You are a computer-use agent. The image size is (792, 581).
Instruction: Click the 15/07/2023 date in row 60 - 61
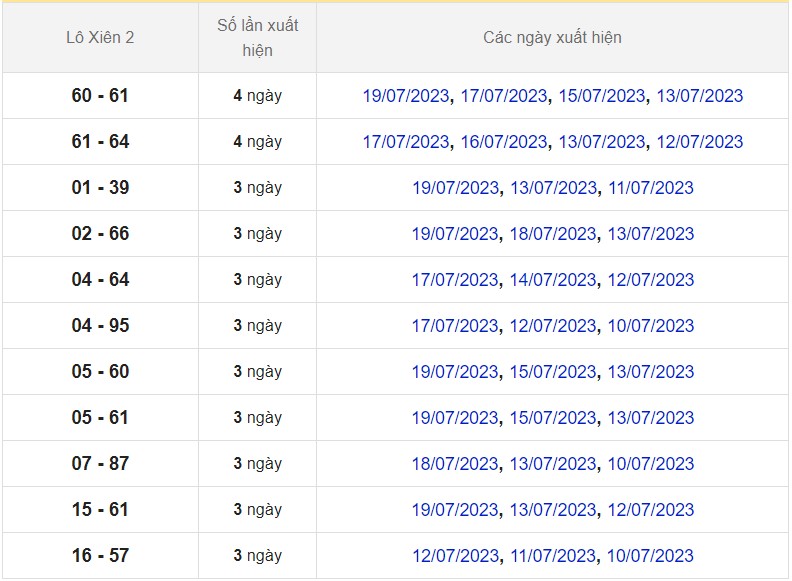tap(602, 96)
